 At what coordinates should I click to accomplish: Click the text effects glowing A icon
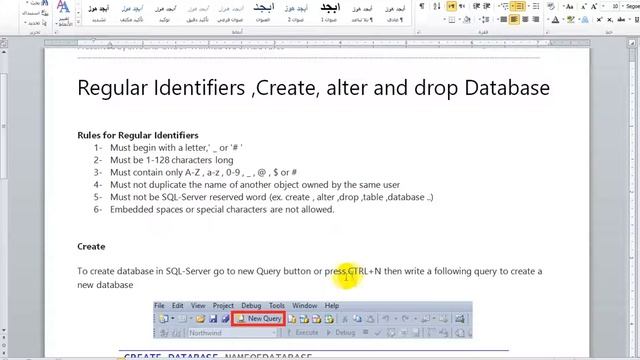[584, 19]
